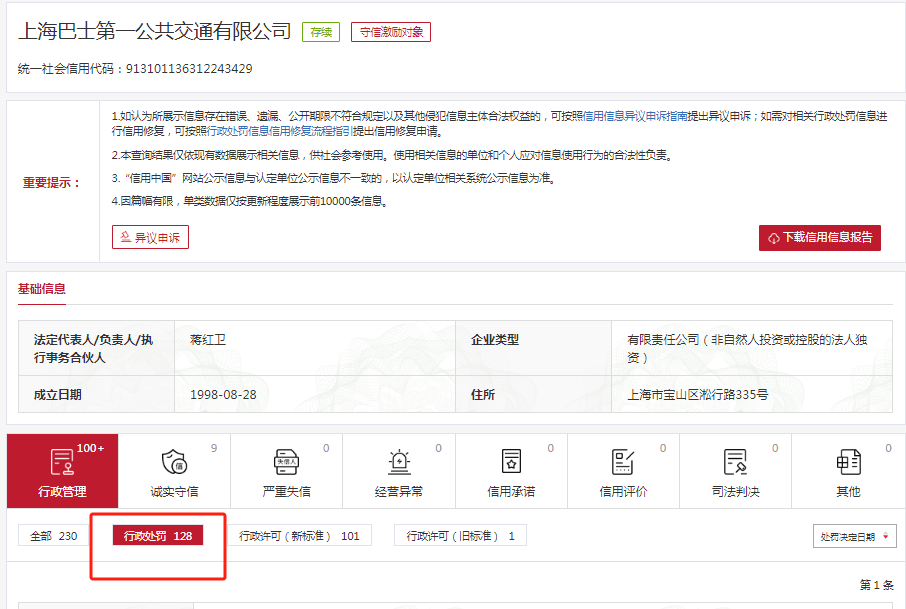Click the 行政管理 category icon
This screenshot has height=609, width=906.
[62, 462]
